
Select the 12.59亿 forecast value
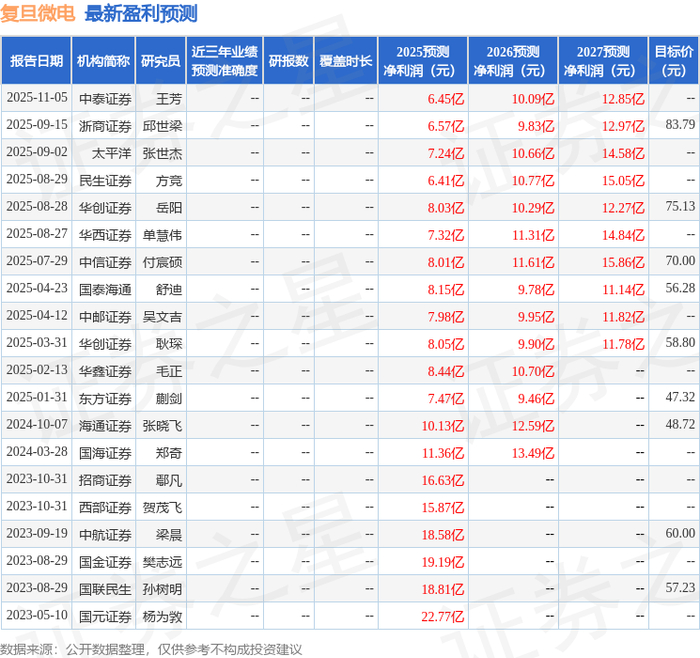coord(533,425)
